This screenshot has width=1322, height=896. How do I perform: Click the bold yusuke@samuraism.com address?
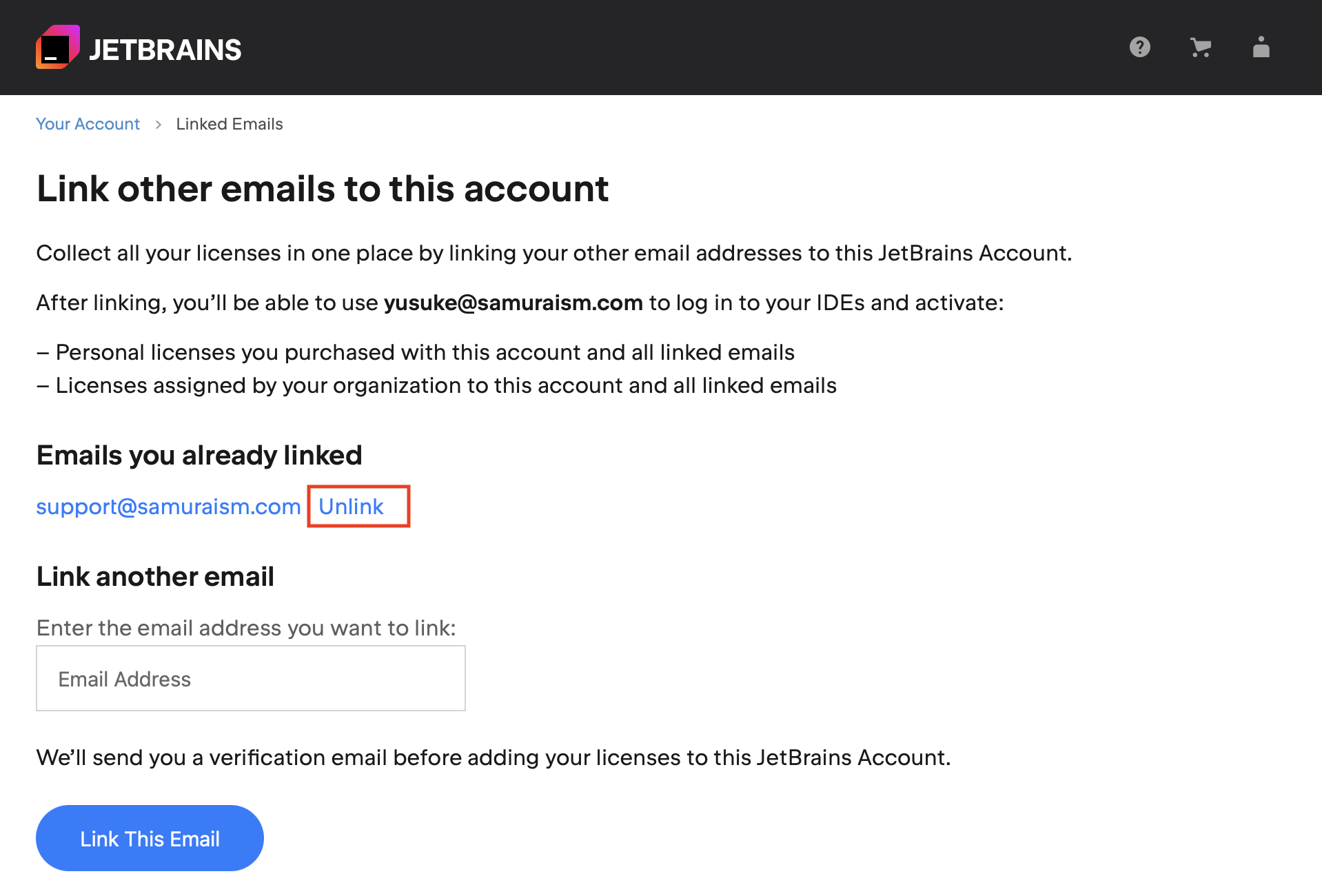click(x=513, y=303)
